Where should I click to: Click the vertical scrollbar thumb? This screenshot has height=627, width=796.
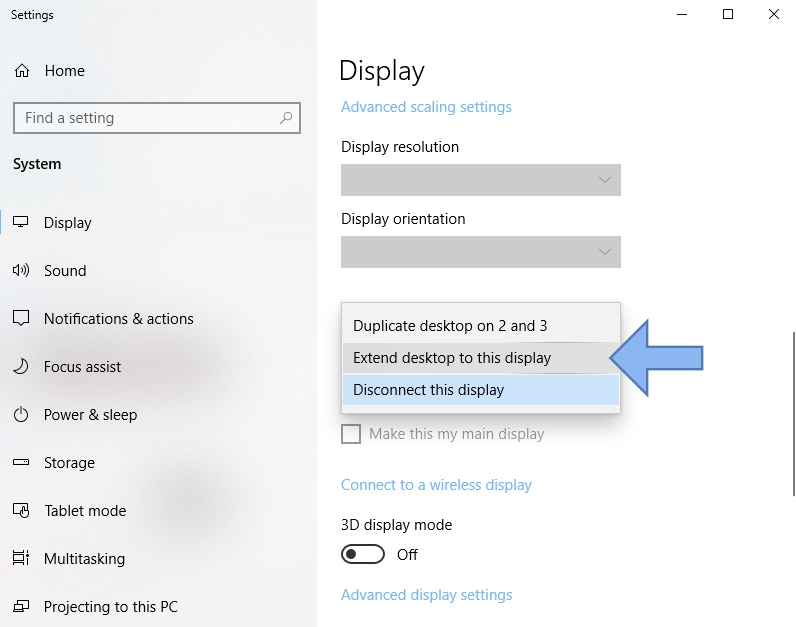[x=794, y=414]
